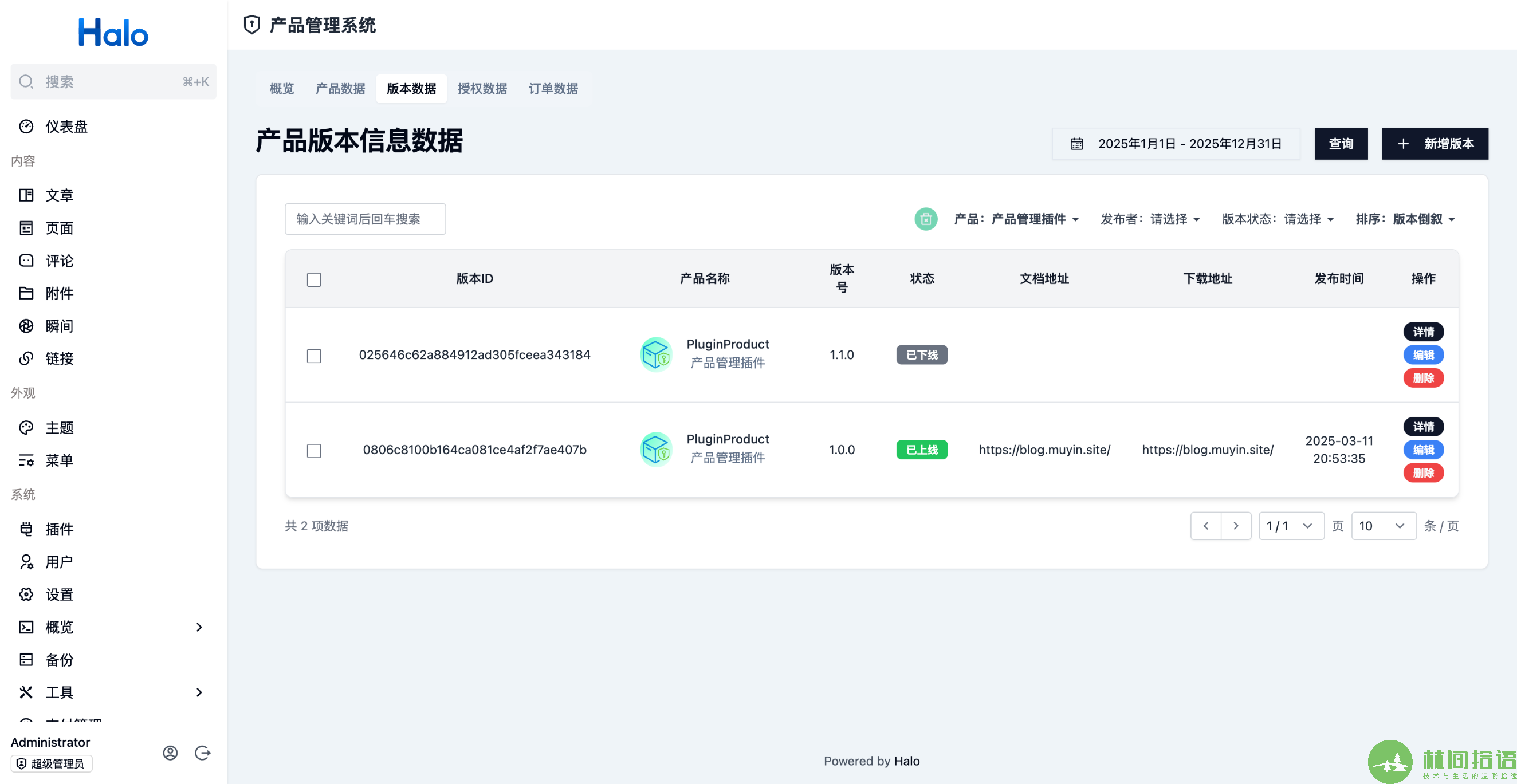Click the search magnifier icon in sidebar
This screenshot has width=1517, height=784.
[26, 82]
